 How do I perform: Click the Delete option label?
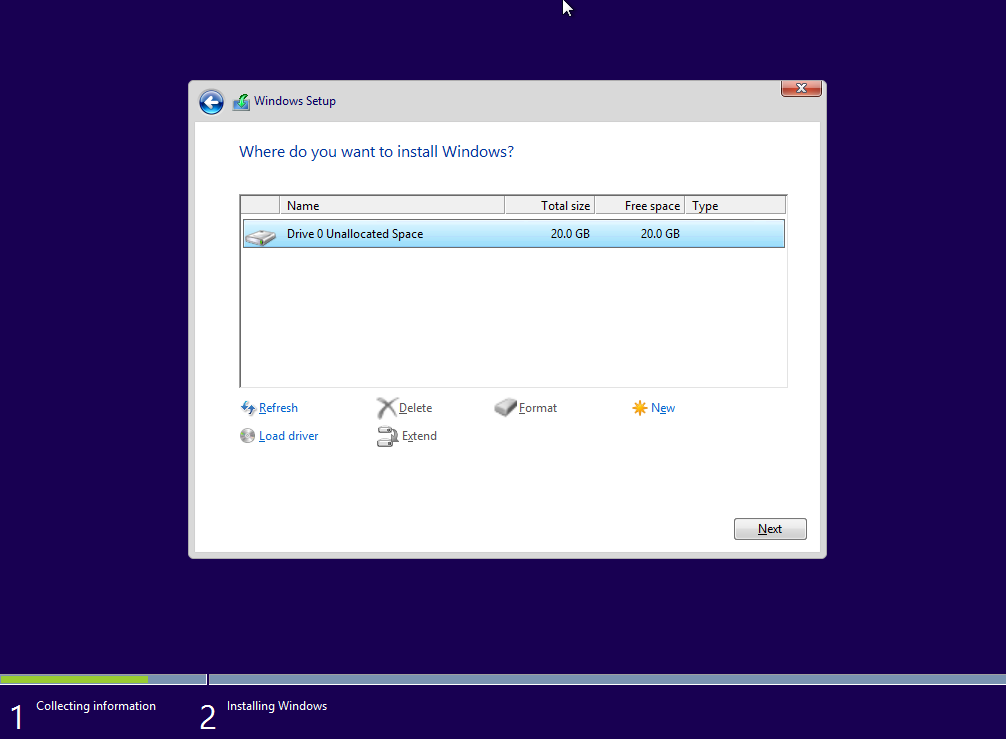416,408
